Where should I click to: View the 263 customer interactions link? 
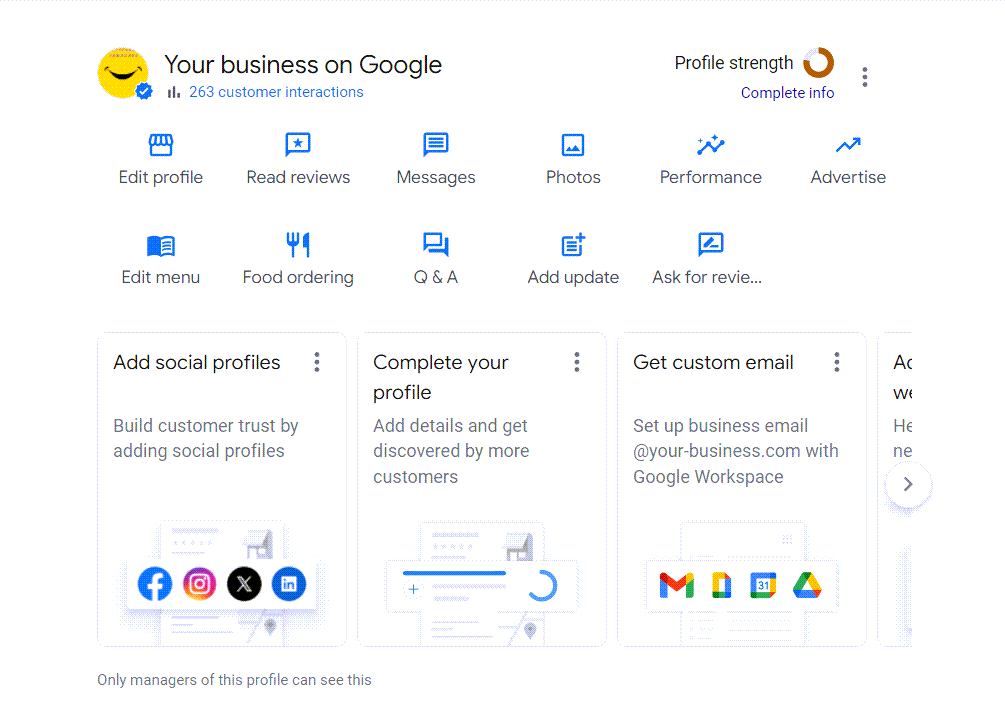(276, 91)
